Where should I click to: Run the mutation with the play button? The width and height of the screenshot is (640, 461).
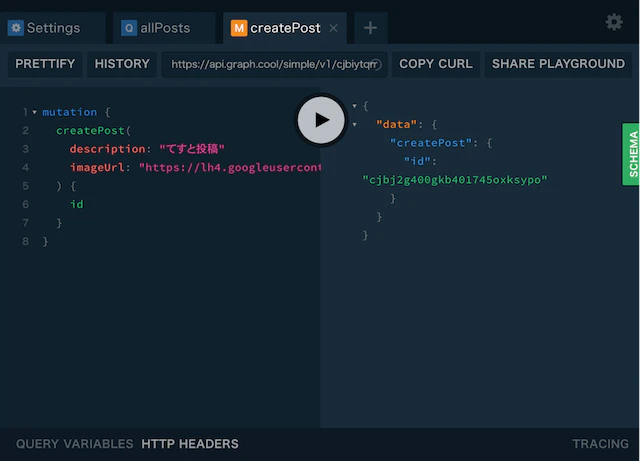(x=321, y=120)
